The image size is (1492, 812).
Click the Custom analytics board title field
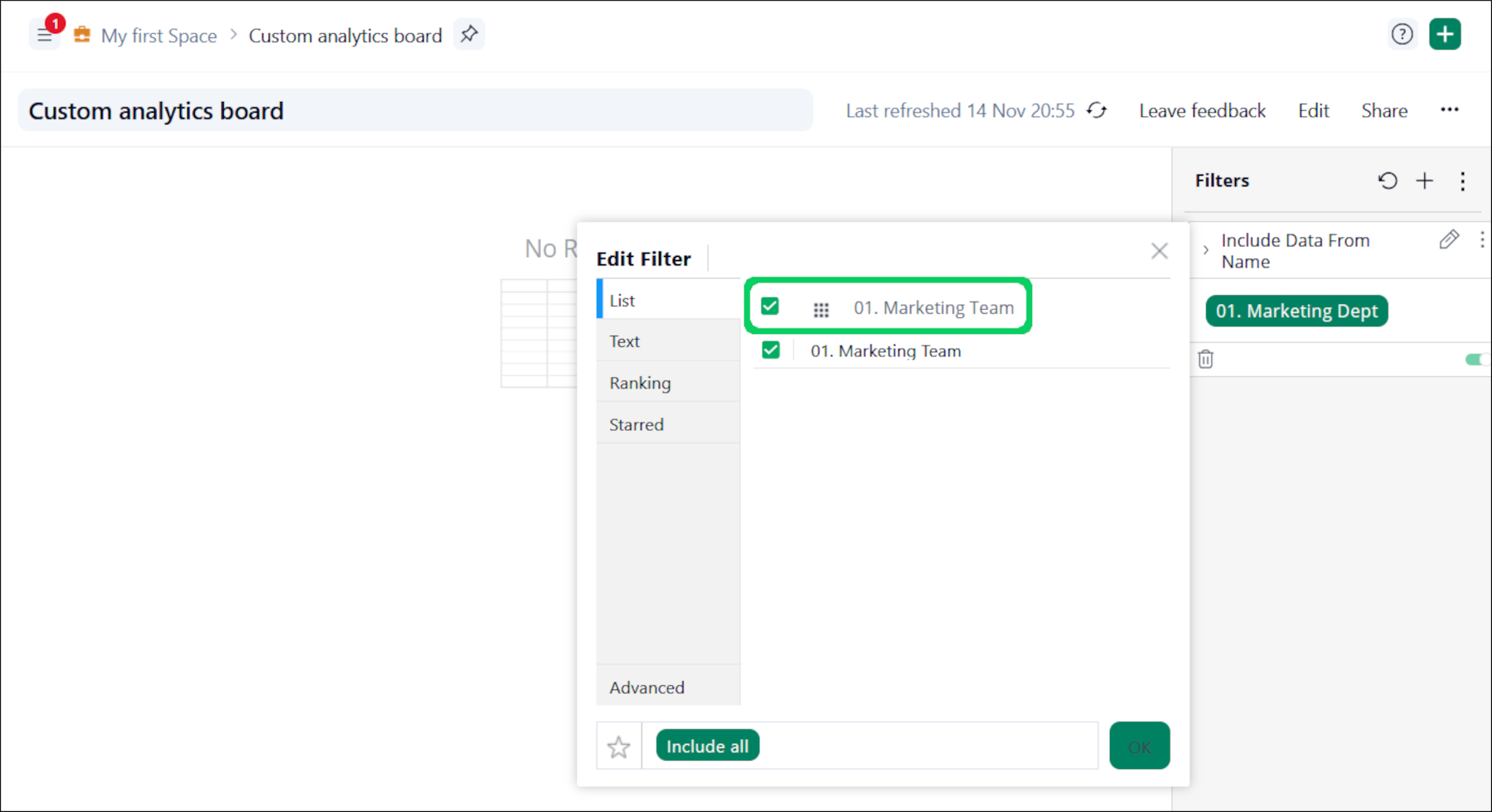point(414,111)
